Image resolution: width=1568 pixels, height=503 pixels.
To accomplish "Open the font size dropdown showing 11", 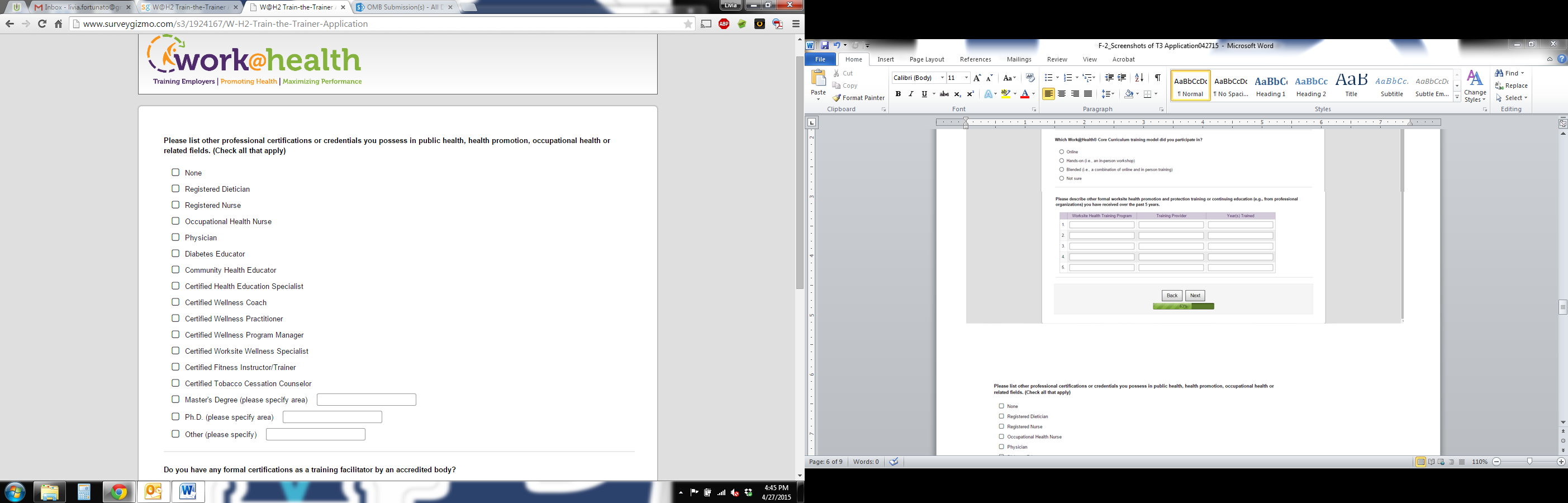I will pos(966,78).
